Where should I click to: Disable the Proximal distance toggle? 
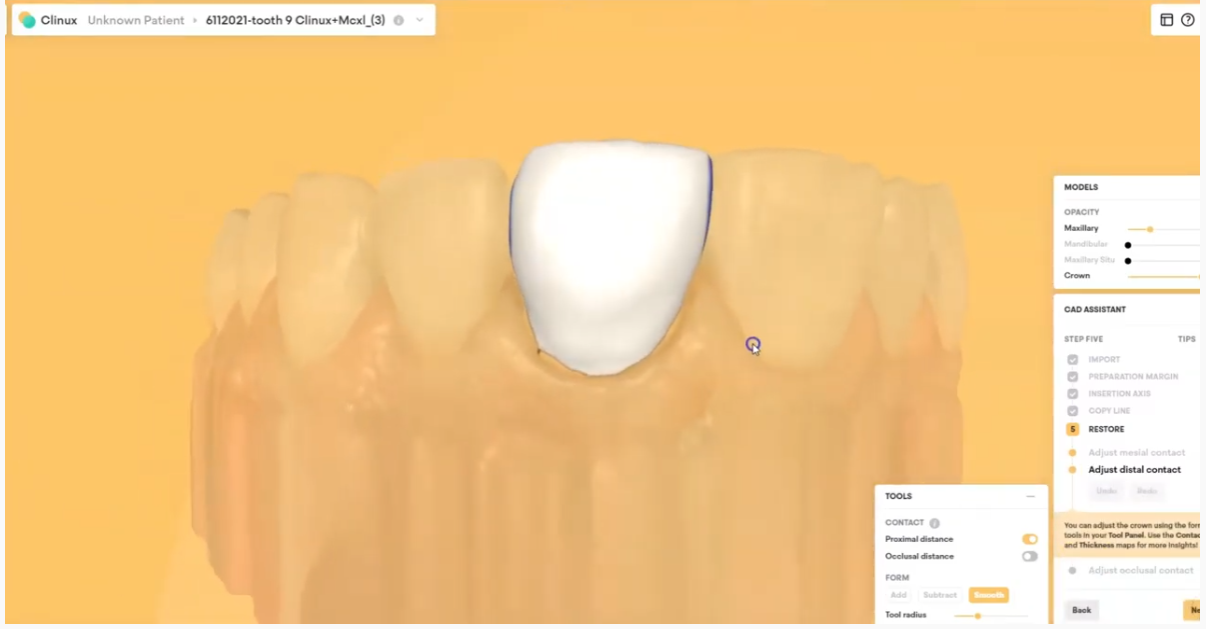[x=1029, y=540]
